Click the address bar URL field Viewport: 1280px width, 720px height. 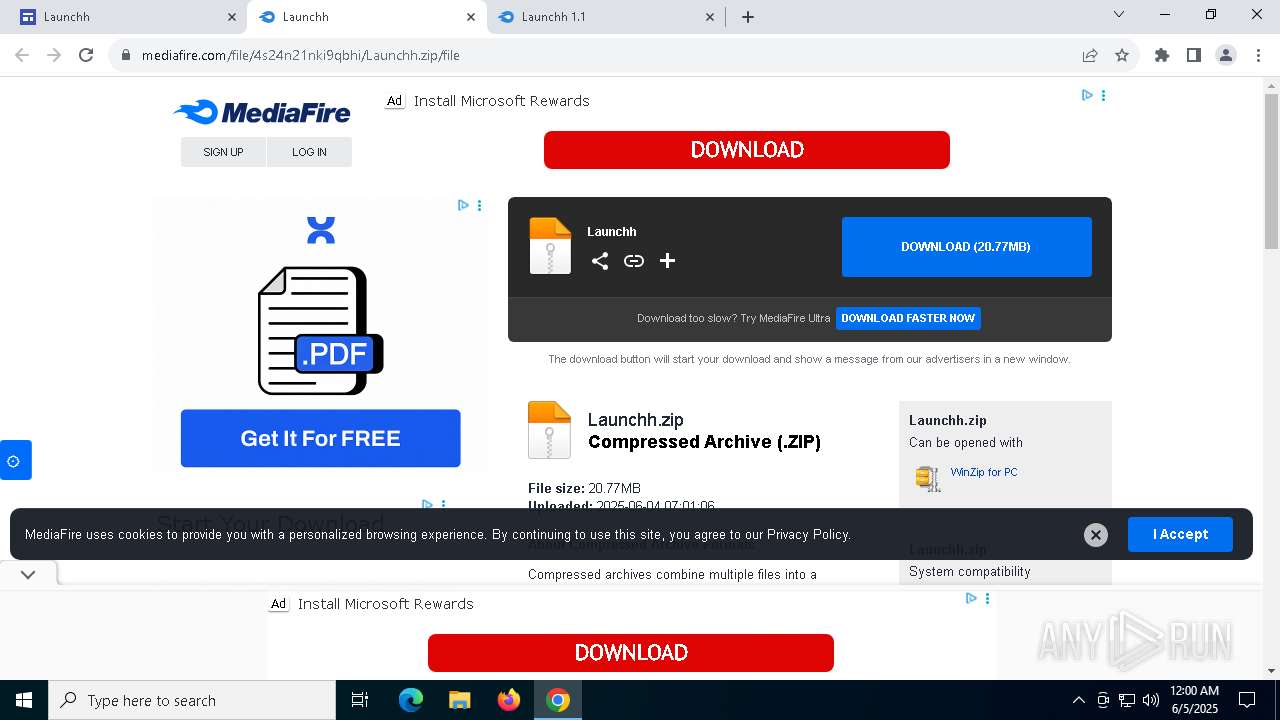click(x=600, y=55)
